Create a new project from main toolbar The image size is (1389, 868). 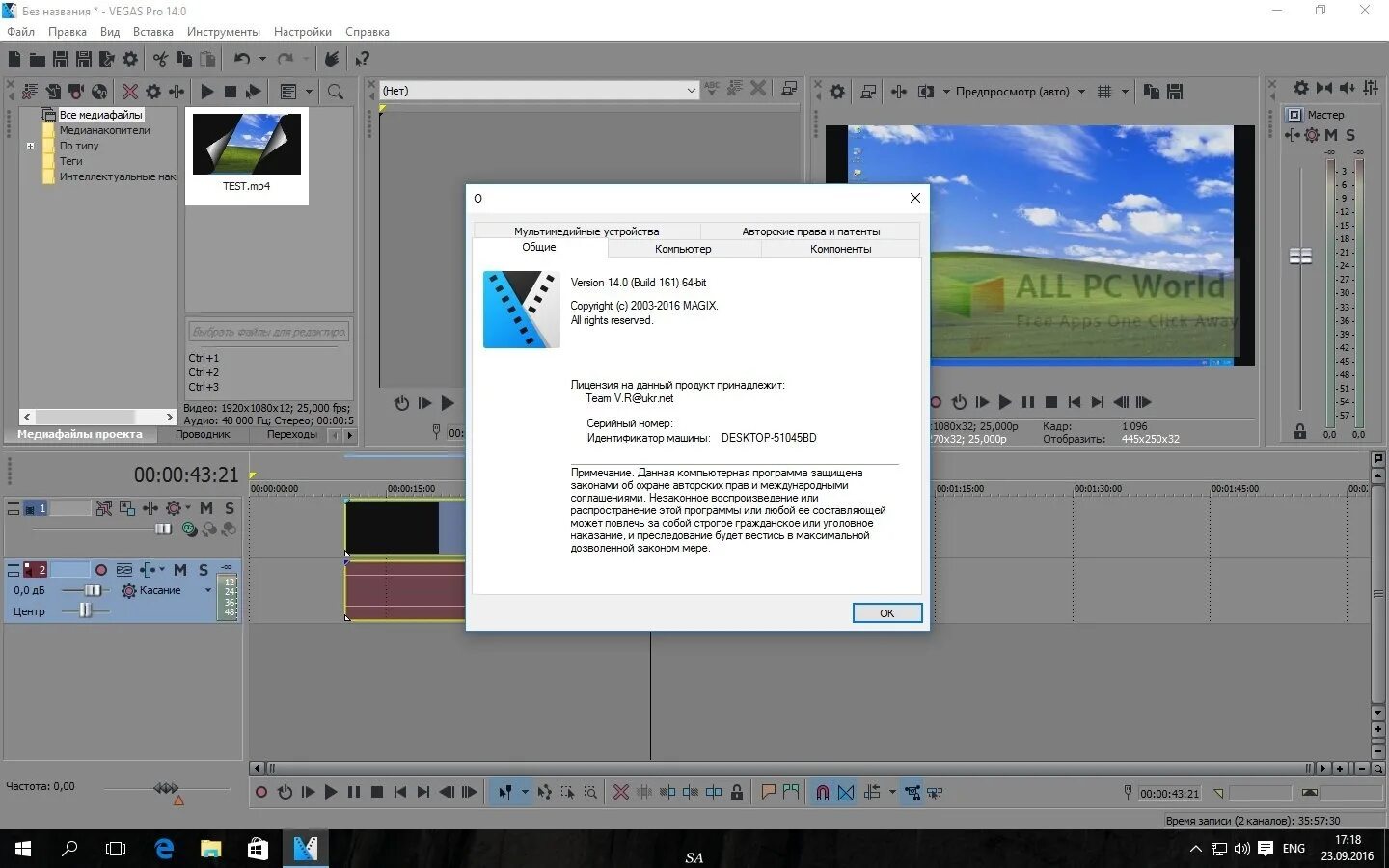tap(14, 59)
